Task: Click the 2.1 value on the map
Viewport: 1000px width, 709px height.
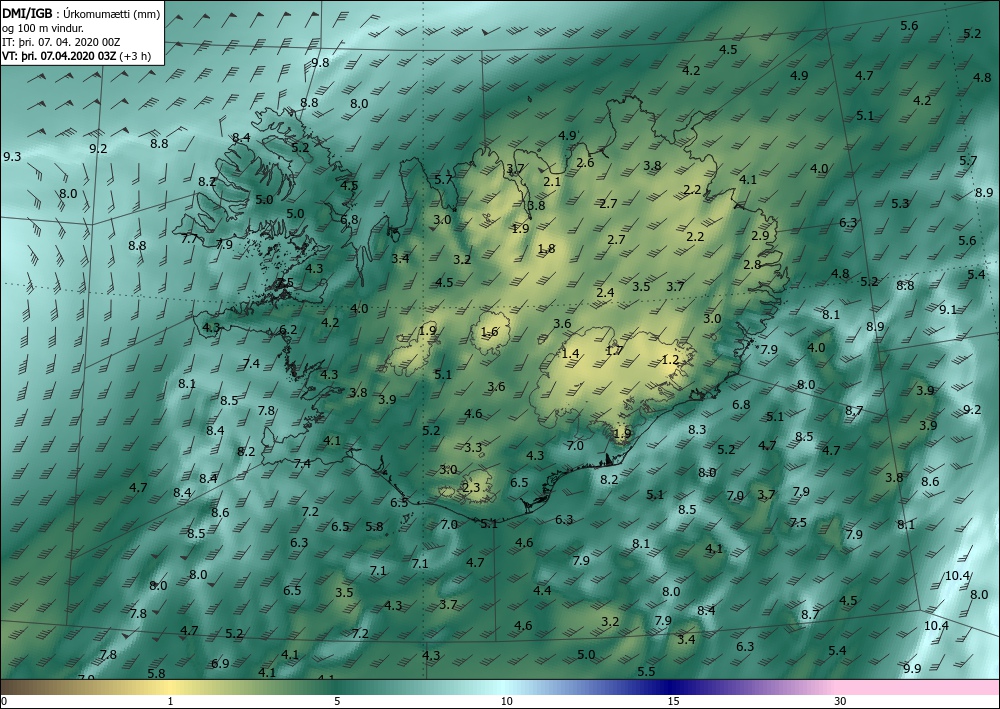Action: pos(552,182)
